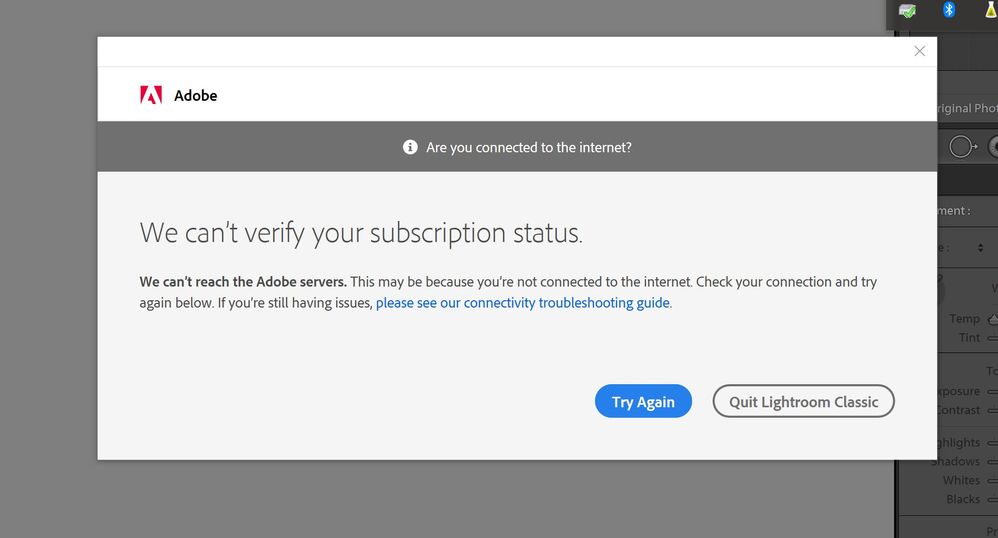Click the Temp slider in Lightroom panel
The height and width of the screenshot is (538, 998).
992,319
